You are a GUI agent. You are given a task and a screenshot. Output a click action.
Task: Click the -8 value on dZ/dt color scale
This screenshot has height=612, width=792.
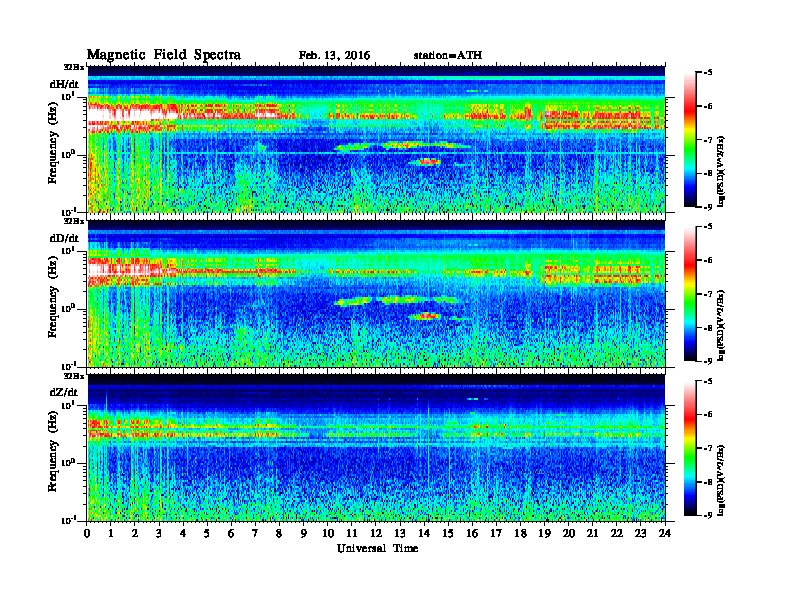coord(708,482)
